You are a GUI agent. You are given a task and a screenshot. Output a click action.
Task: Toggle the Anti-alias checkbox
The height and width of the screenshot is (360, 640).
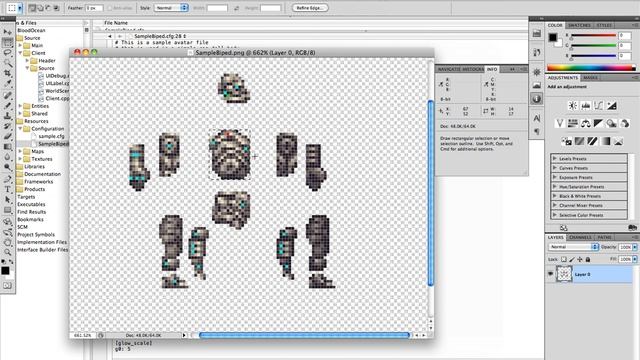tap(109, 8)
